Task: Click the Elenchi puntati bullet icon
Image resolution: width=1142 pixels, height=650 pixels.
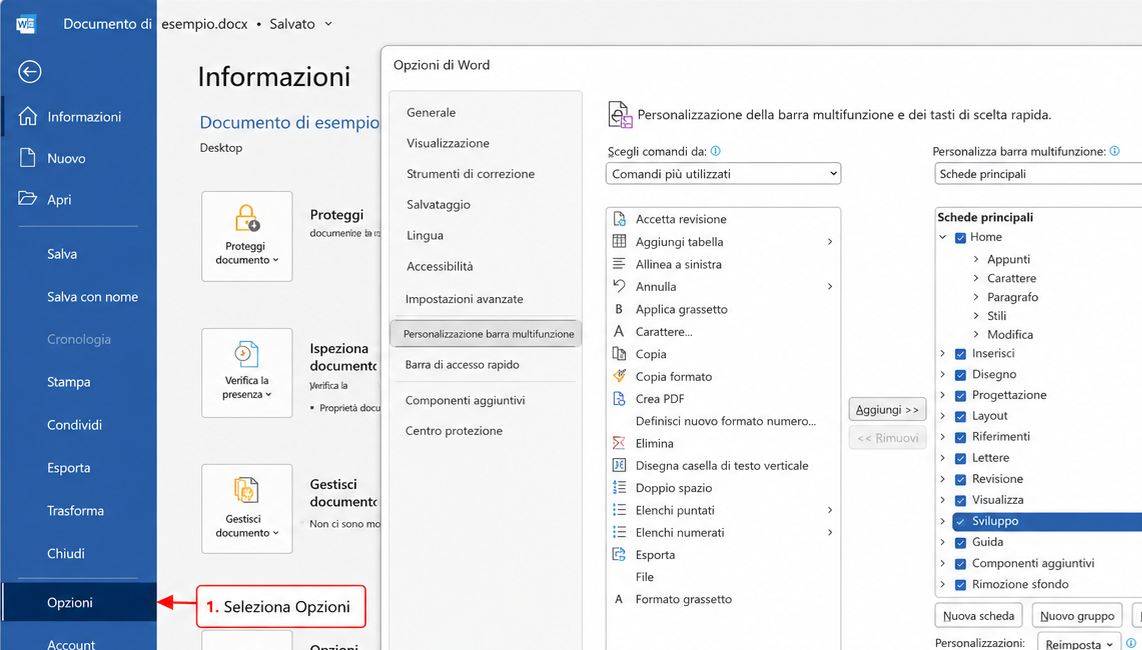Action: [x=619, y=510]
